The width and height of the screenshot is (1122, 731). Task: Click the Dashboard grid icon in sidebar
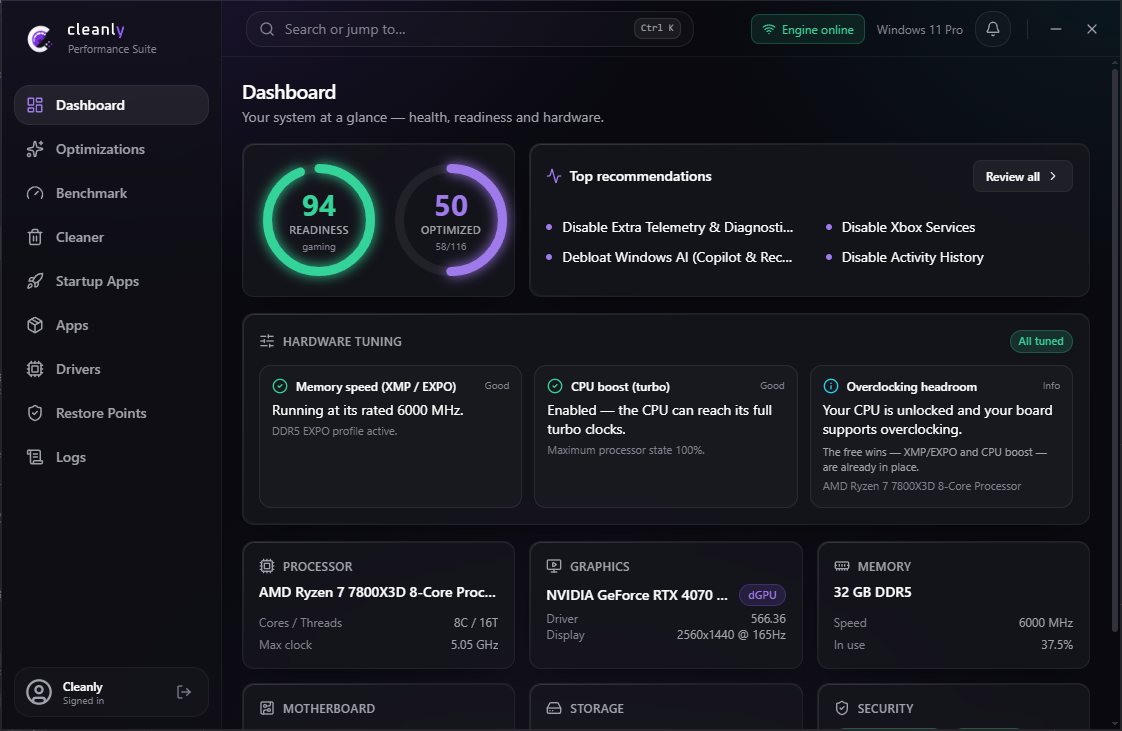(x=35, y=105)
